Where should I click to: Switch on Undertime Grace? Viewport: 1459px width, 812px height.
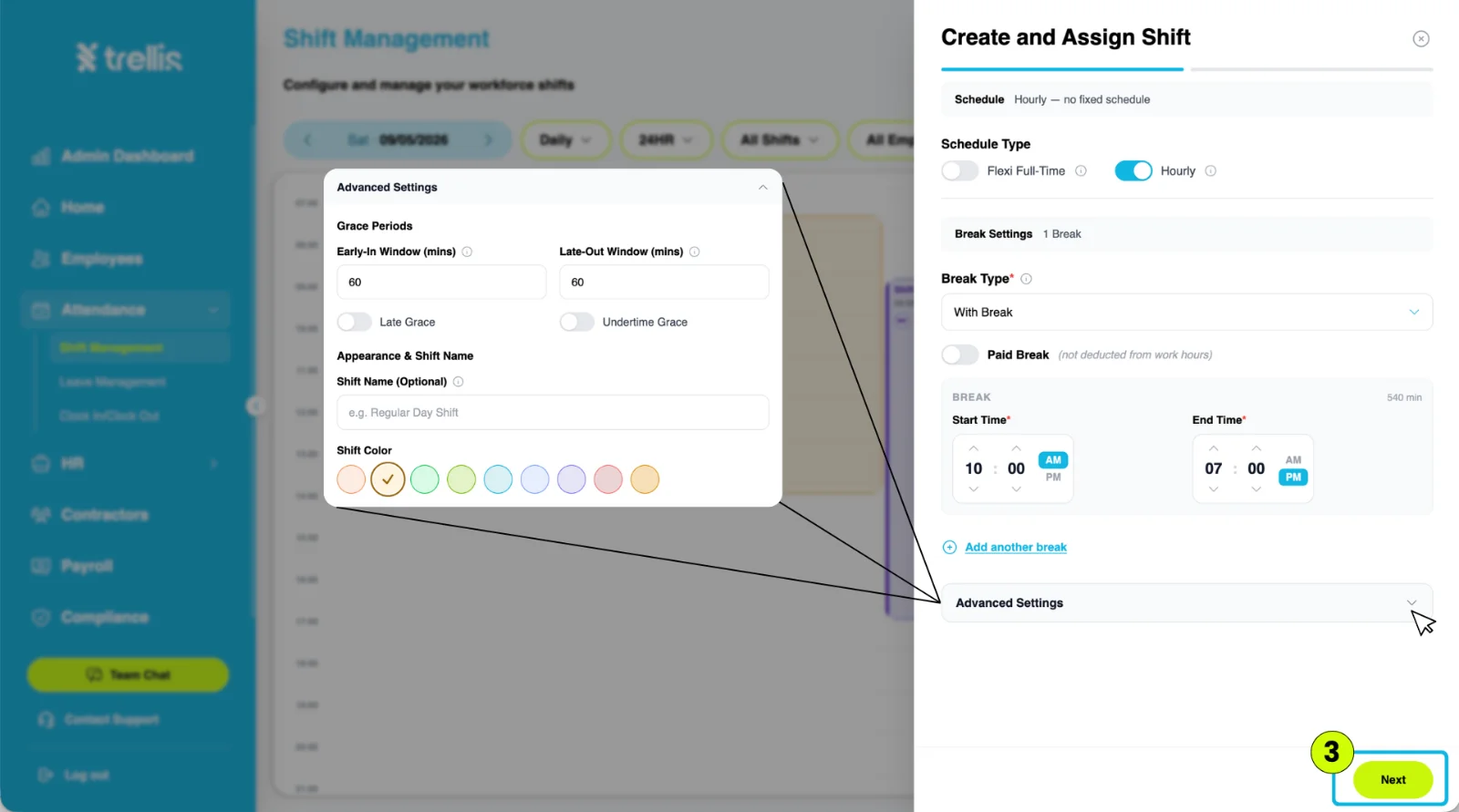coord(576,322)
